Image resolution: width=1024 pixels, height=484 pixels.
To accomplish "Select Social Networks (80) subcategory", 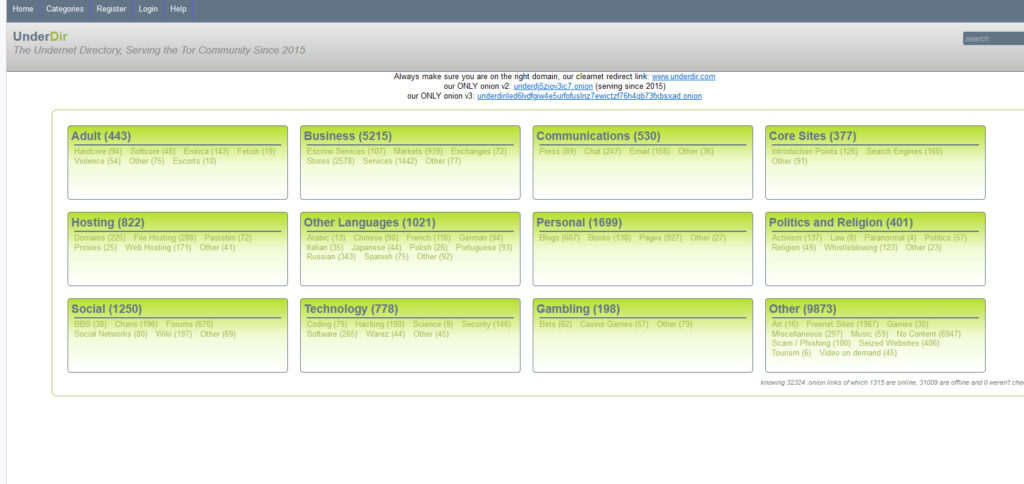I will tap(111, 334).
